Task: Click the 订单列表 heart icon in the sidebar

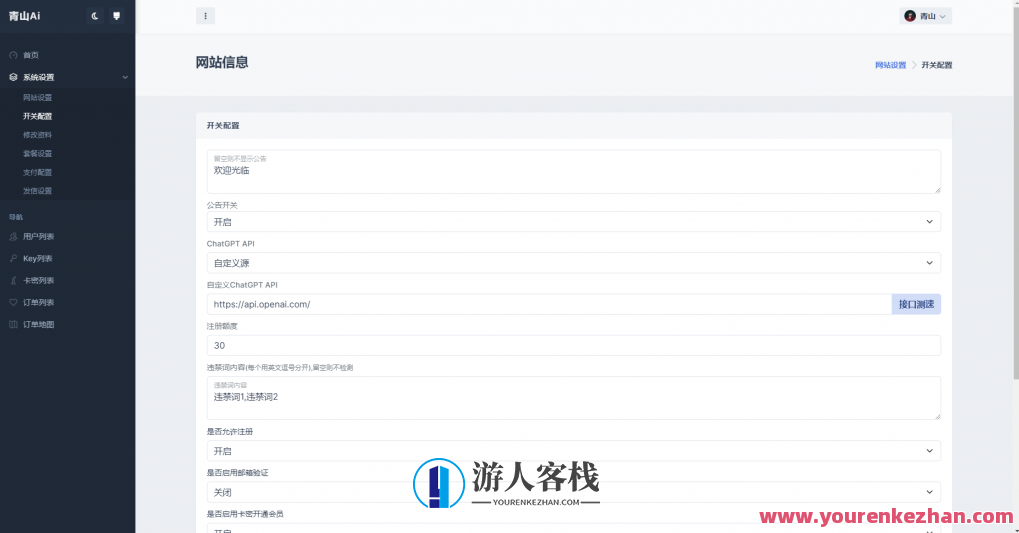Action: pyautogui.click(x=13, y=302)
